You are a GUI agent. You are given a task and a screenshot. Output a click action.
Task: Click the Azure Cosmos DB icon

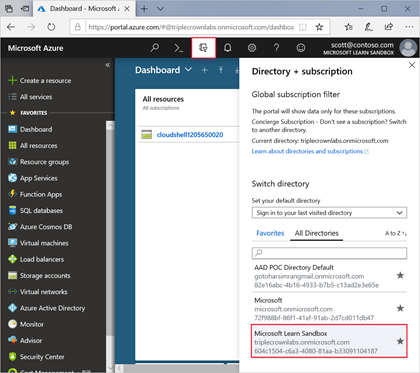pyautogui.click(x=12, y=227)
